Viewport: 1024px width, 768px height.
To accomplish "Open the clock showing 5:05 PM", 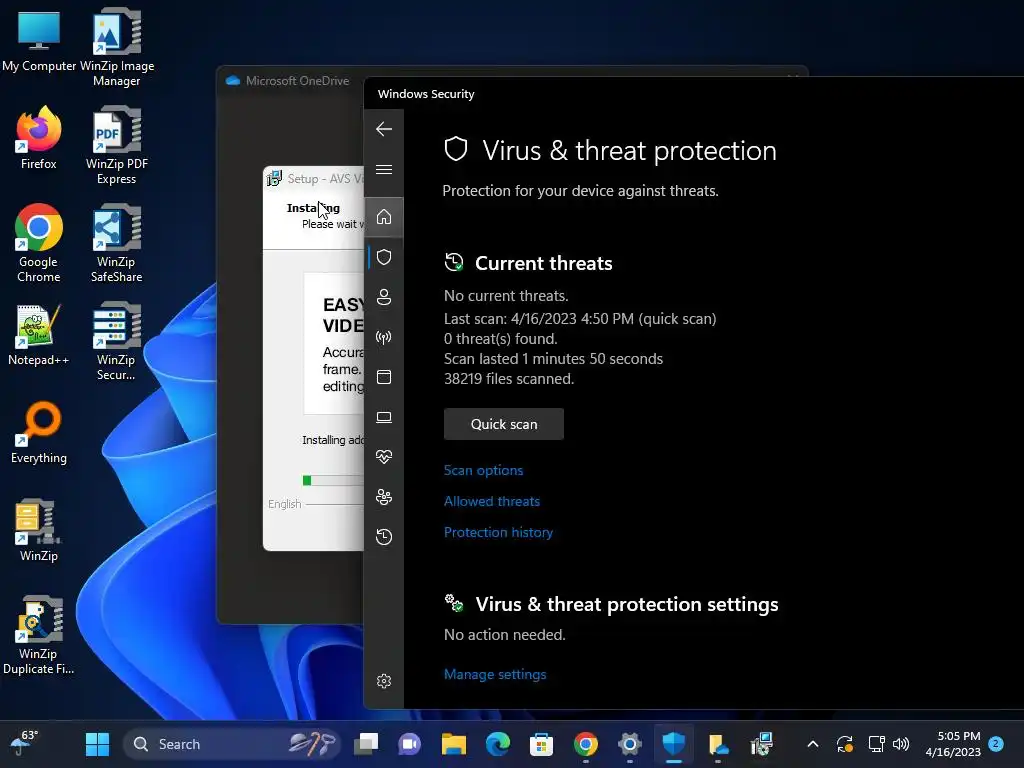I will point(953,744).
